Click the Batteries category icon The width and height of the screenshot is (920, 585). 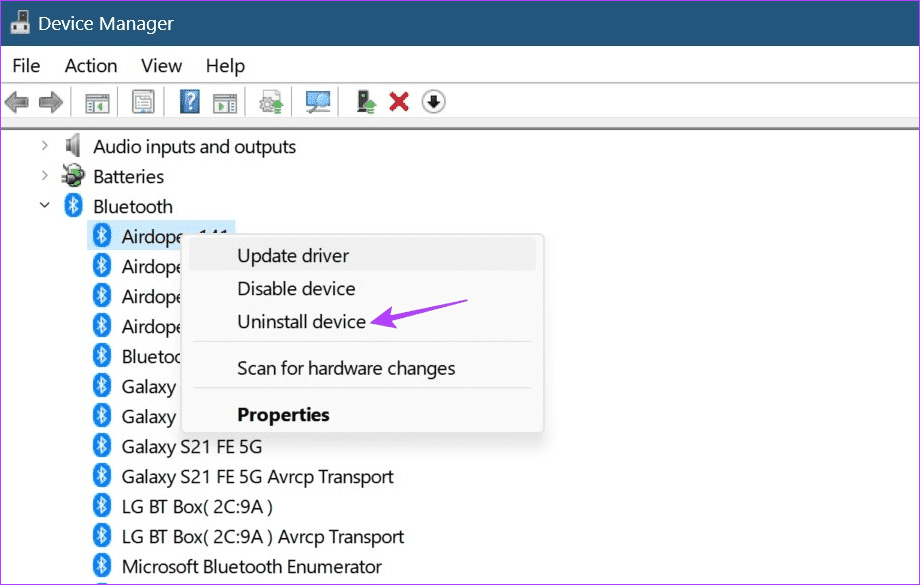pos(73,175)
